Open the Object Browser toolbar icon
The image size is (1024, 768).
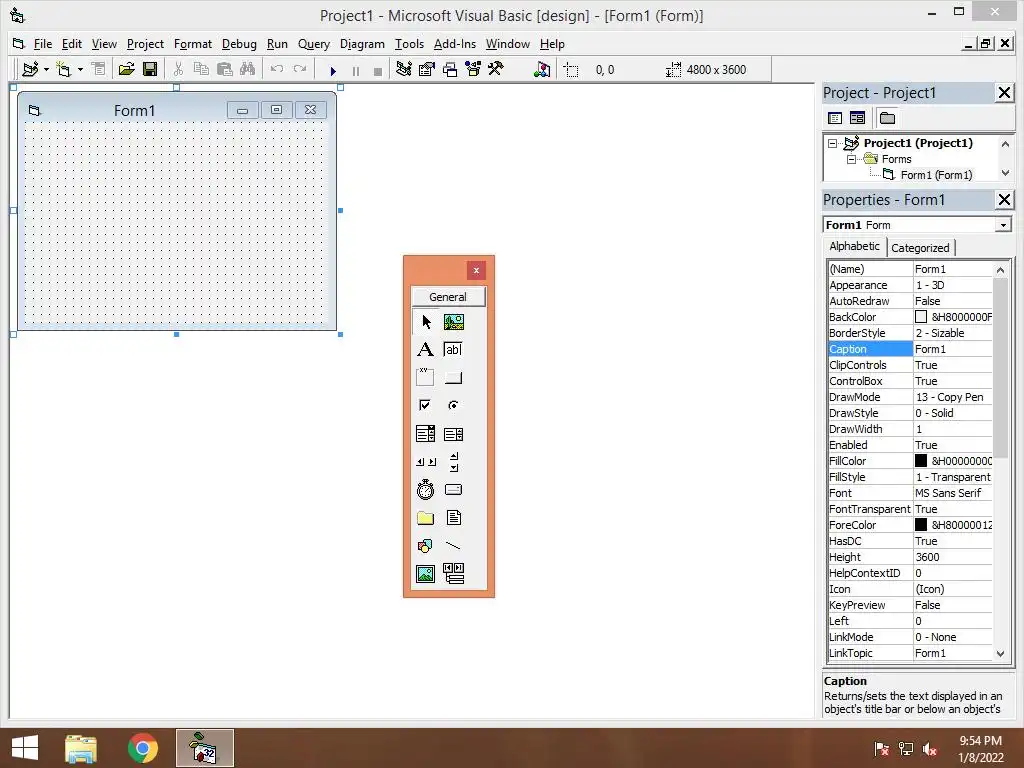point(473,69)
